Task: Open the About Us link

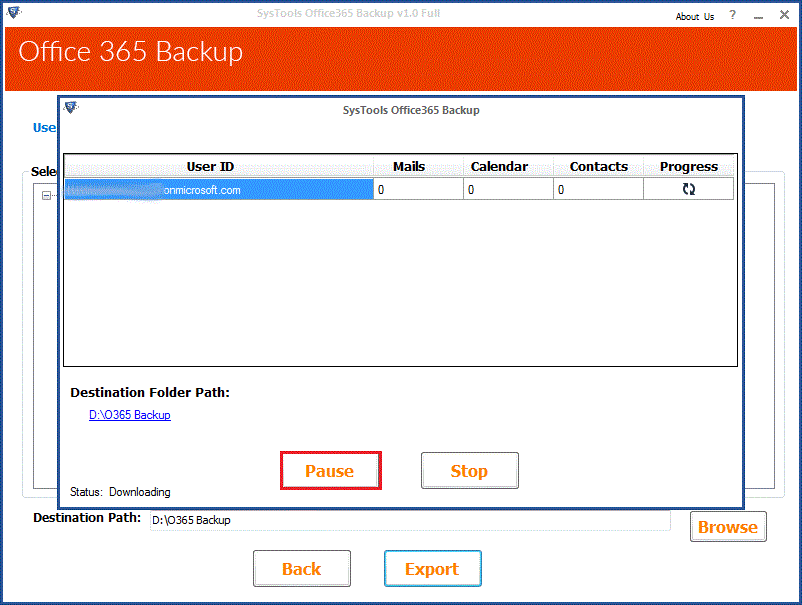Action: pyautogui.click(x=695, y=16)
